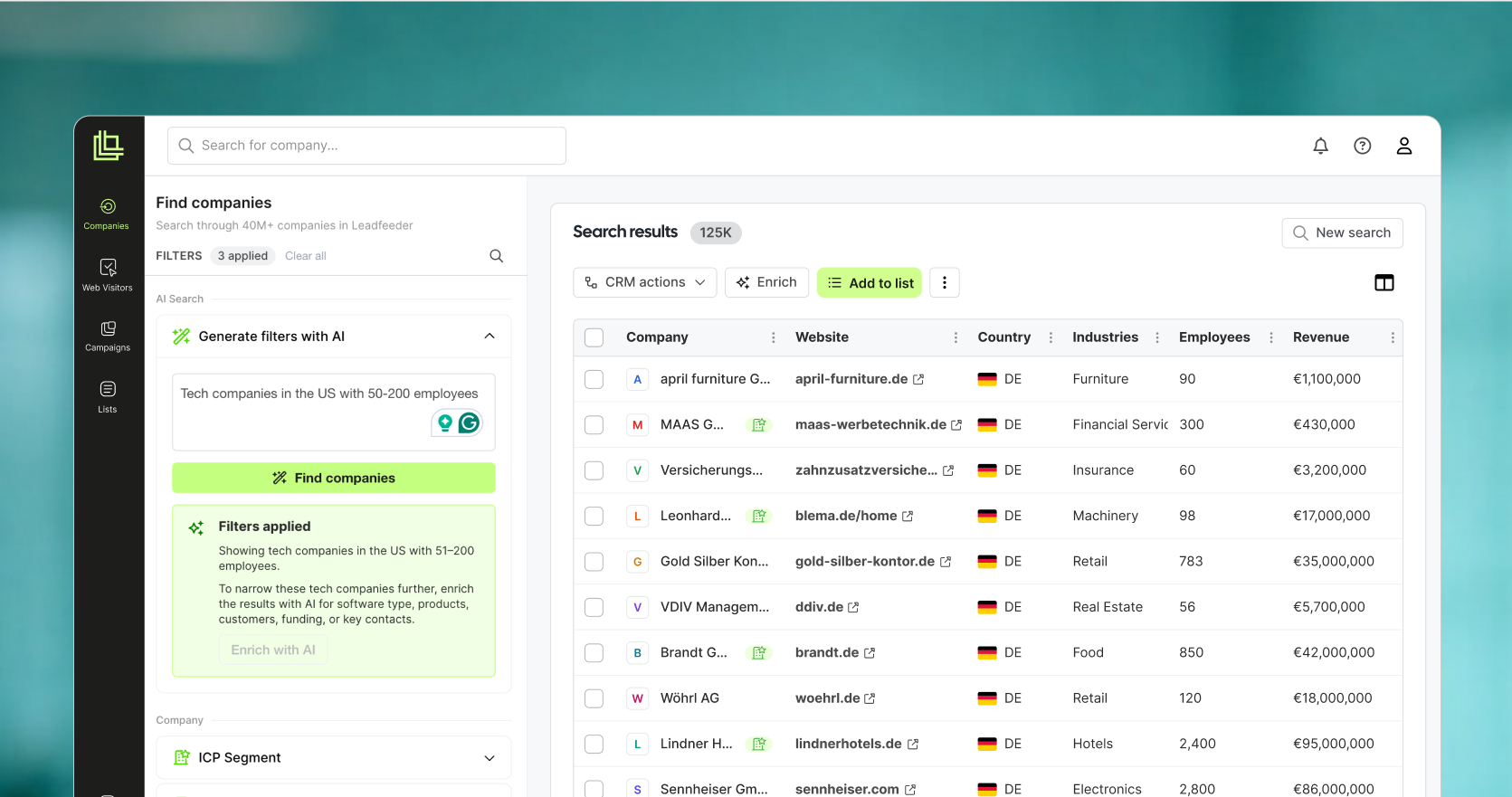Image resolution: width=1512 pixels, height=797 pixels.
Task: Toggle the select-all header checkbox
Action: point(594,337)
